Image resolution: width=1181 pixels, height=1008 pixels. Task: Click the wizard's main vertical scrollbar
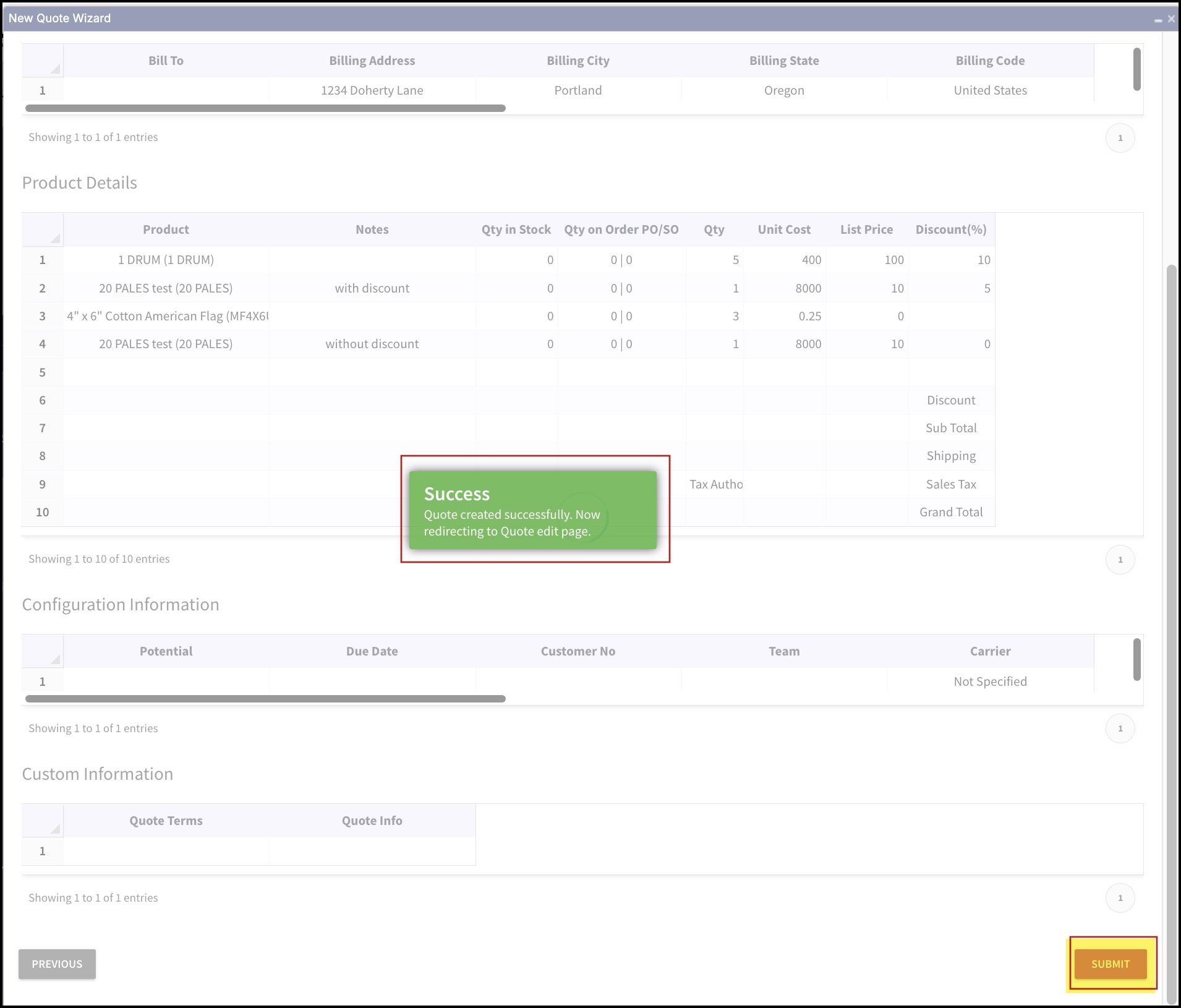click(1171, 634)
